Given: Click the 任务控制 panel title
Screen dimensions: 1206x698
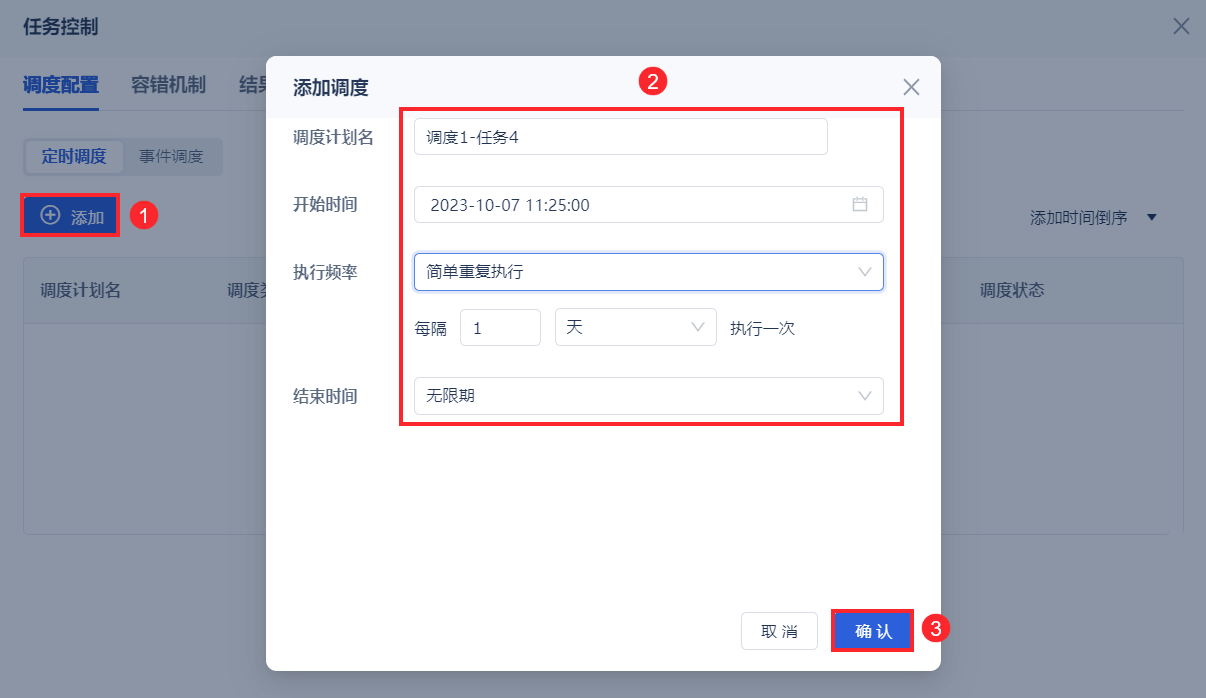Looking at the screenshot, I should click(x=61, y=27).
